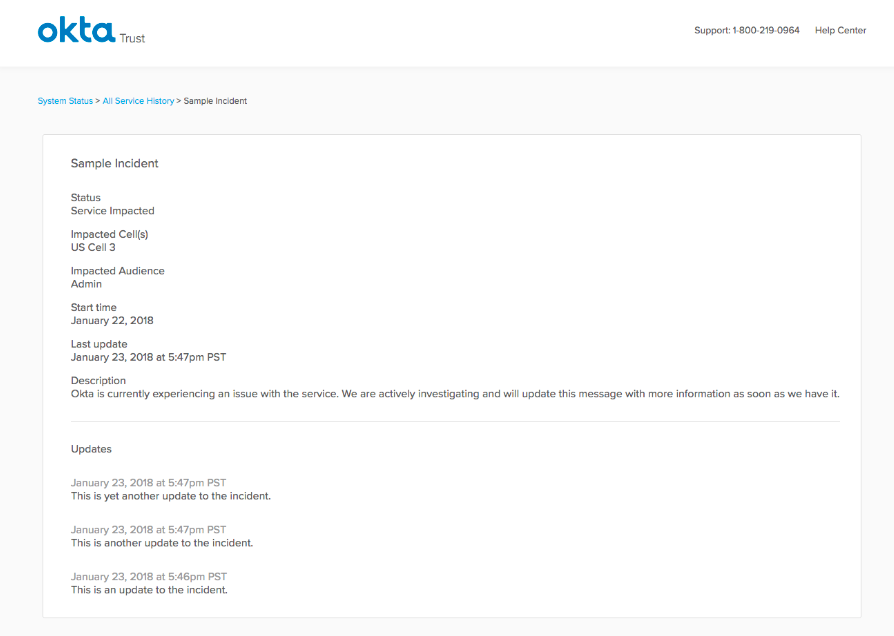Image resolution: width=894 pixels, height=636 pixels.
Task: Click the support phone number 1-800-219-0964
Action: [x=765, y=31]
